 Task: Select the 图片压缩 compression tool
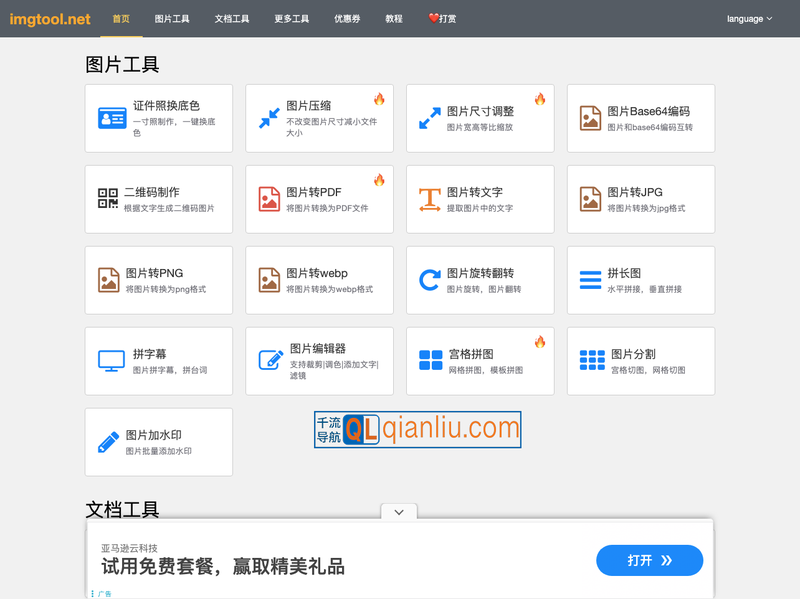coord(319,118)
